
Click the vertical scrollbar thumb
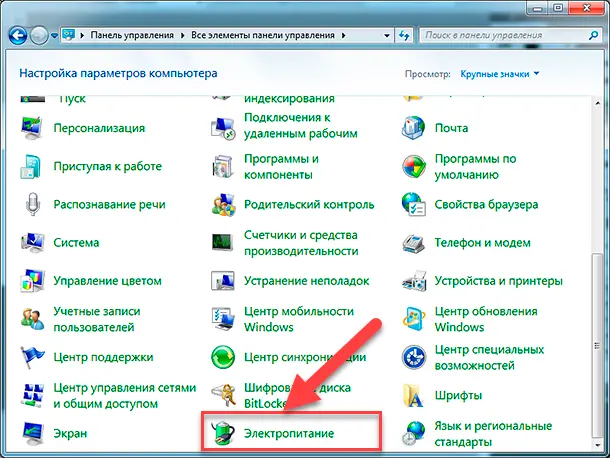598,346
